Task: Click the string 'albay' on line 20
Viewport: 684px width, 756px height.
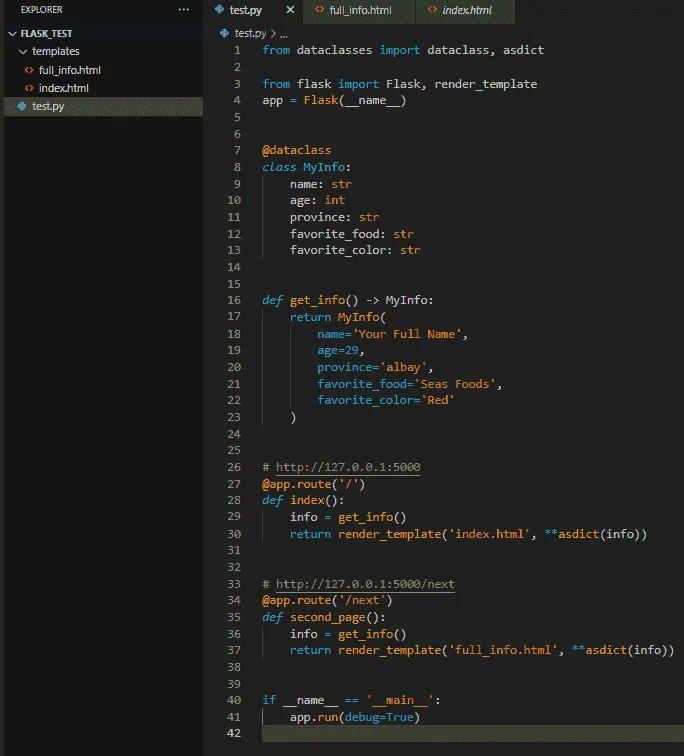Action: (x=403, y=367)
